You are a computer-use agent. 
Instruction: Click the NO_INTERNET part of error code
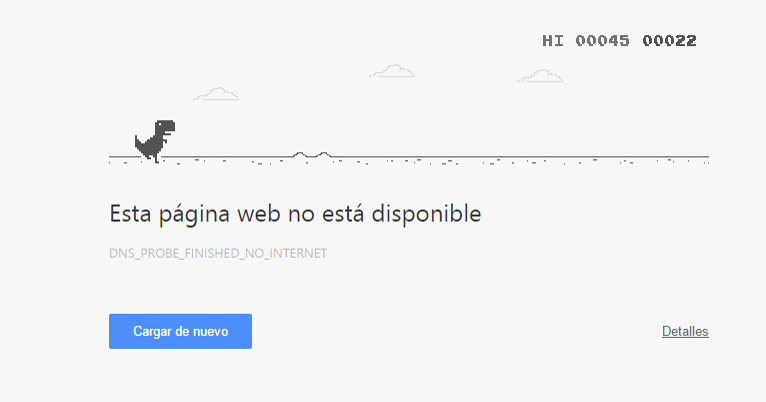(289, 254)
